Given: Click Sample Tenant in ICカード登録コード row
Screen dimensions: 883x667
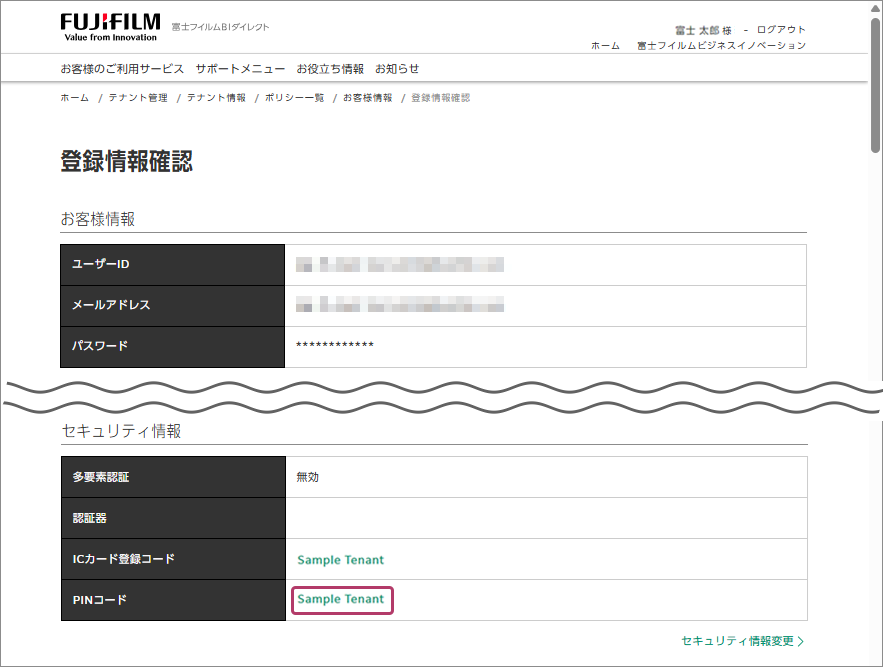Looking at the screenshot, I should click(x=341, y=560).
